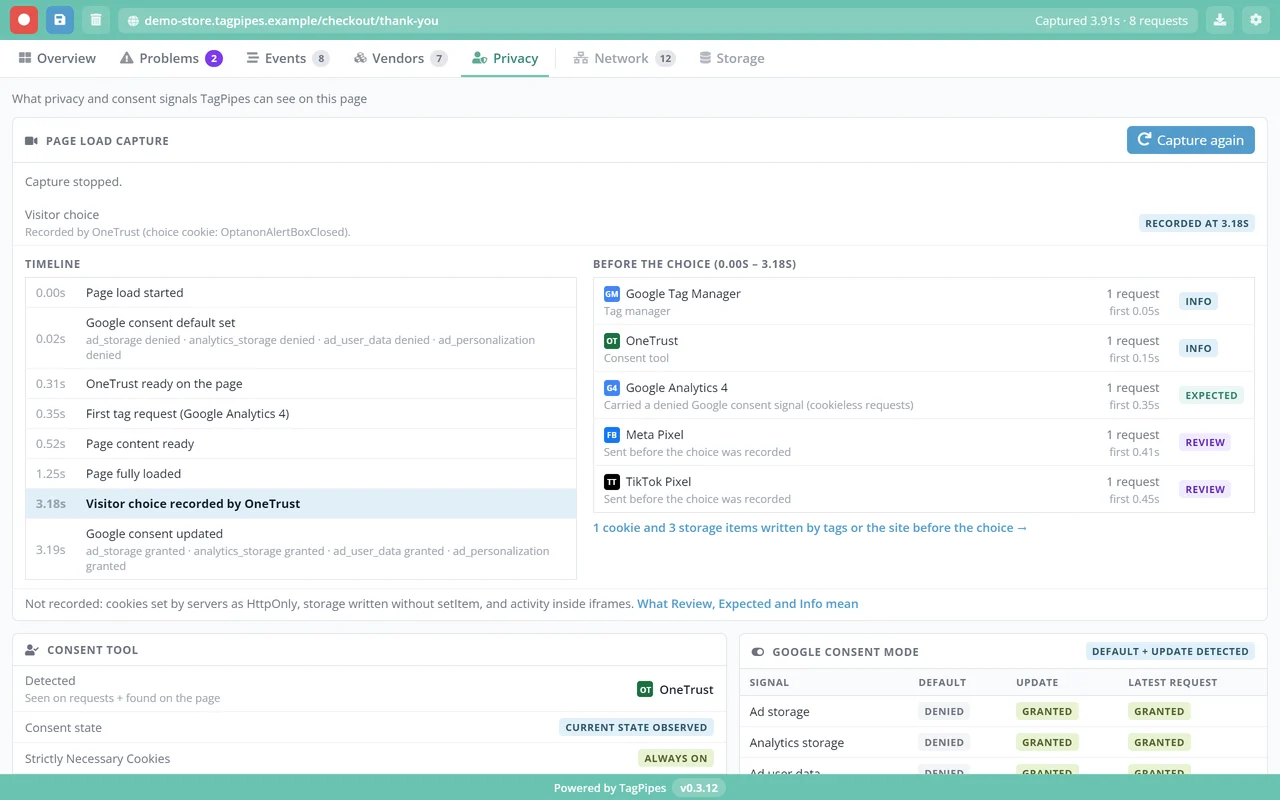Open the Events tab
Image resolution: width=1280 pixels, height=800 pixels.
click(287, 58)
